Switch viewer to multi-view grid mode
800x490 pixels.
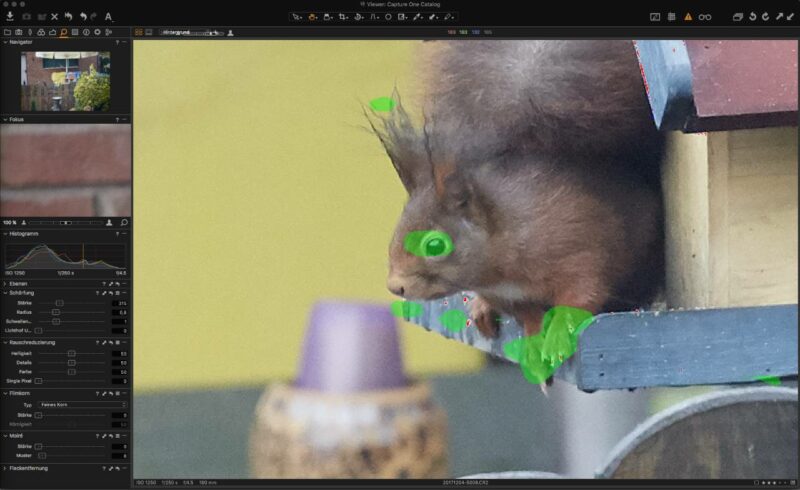[139, 32]
